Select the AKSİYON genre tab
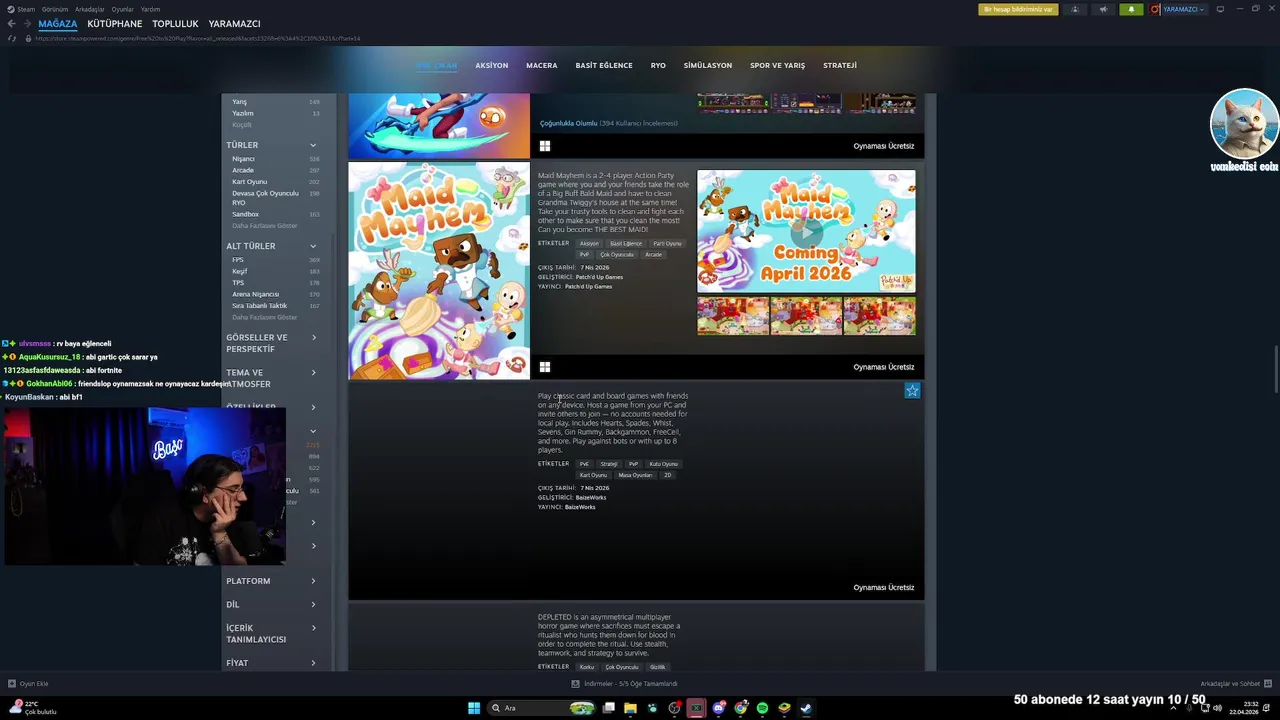This screenshot has height=720, width=1280. pos(492,65)
